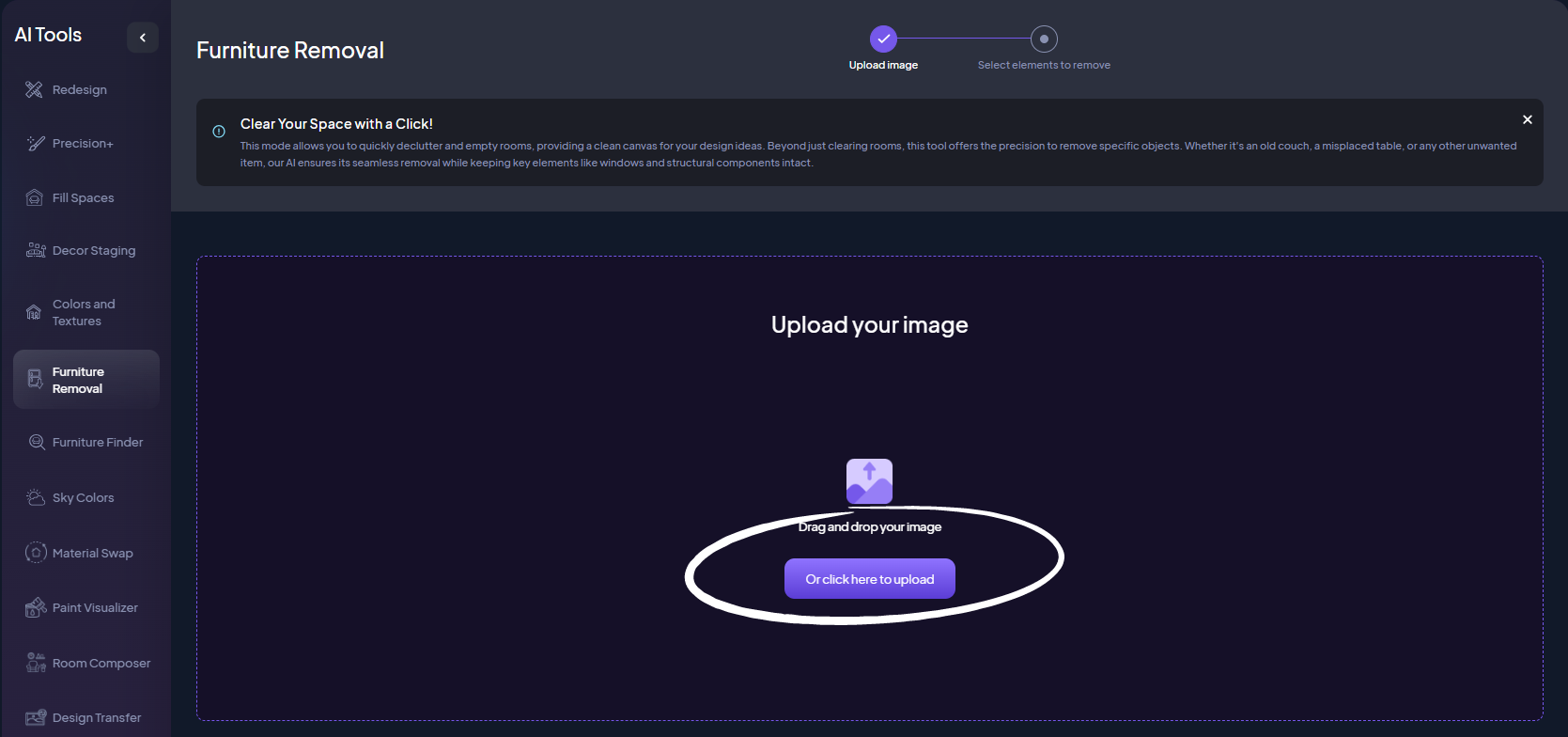Go to Select elements to remove step

[x=1044, y=39]
